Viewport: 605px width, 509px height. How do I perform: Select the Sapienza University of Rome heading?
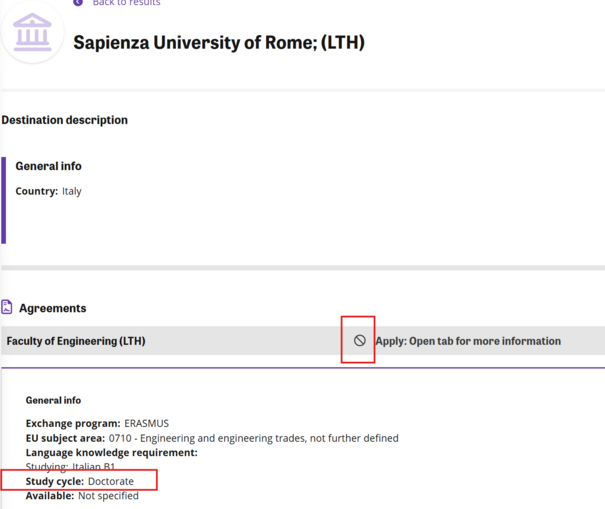[219, 43]
